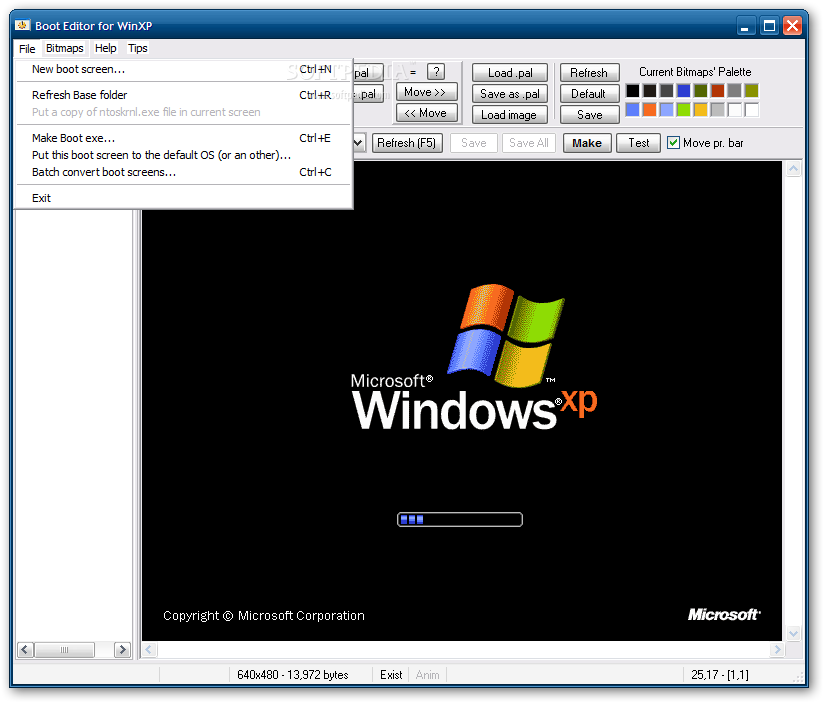Select the lime green palette swatch

(683, 110)
